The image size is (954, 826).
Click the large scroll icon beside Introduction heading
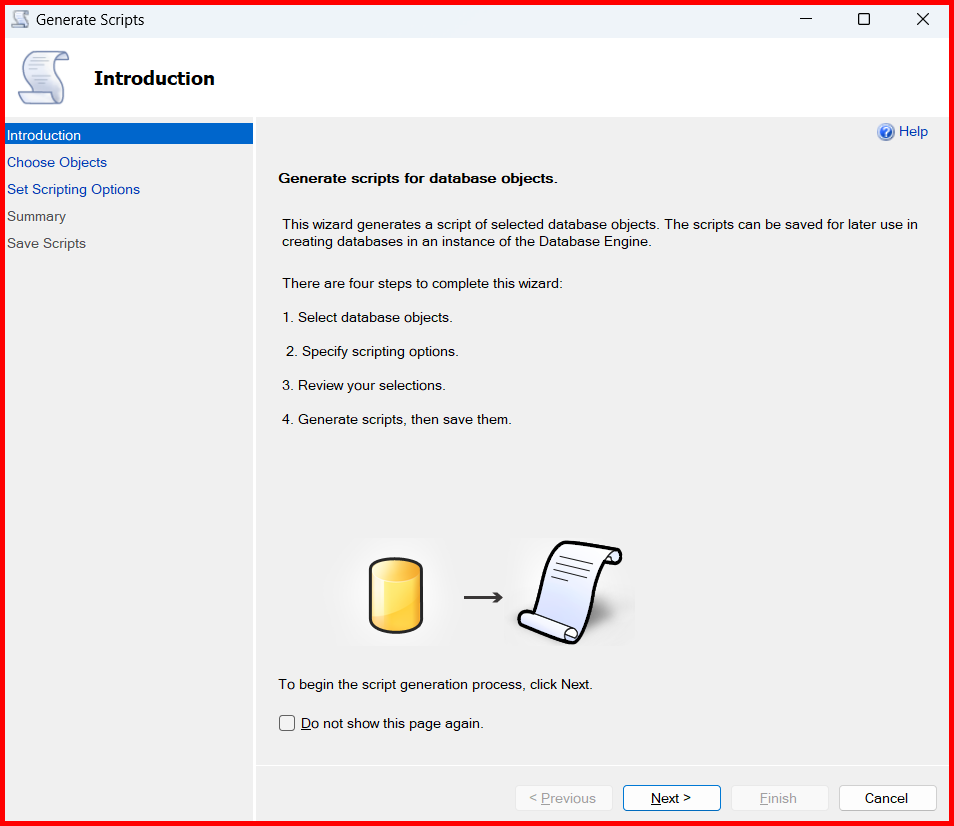[x=44, y=78]
